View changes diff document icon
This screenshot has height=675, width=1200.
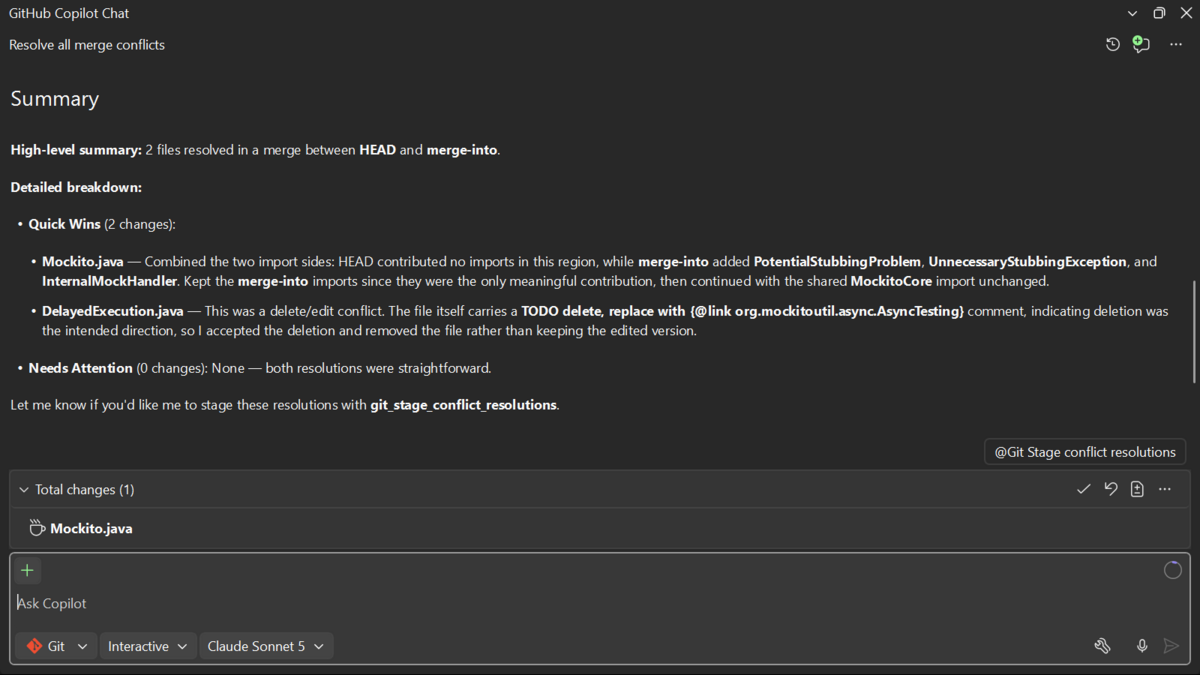pos(1137,489)
